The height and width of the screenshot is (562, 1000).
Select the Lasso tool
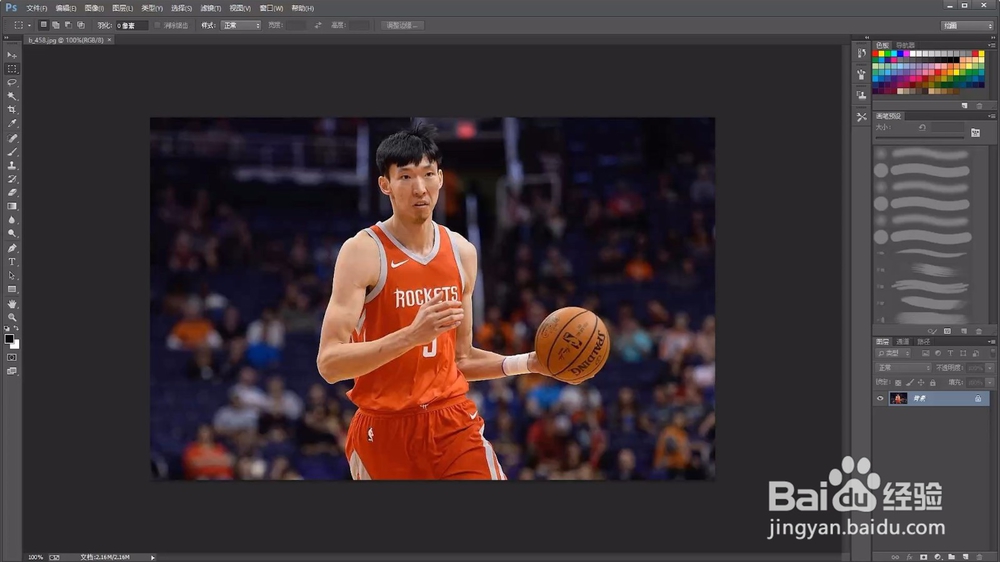(x=11, y=82)
